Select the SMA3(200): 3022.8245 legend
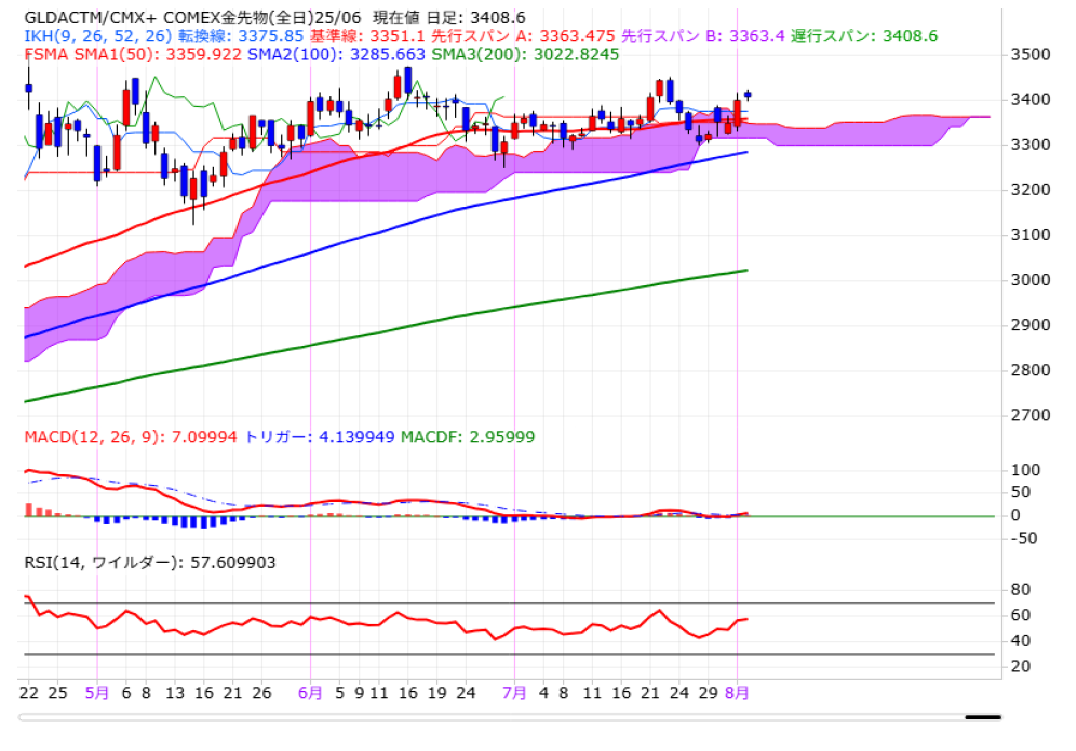Image resolution: width=1076 pixels, height=751 pixels. (x=525, y=54)
